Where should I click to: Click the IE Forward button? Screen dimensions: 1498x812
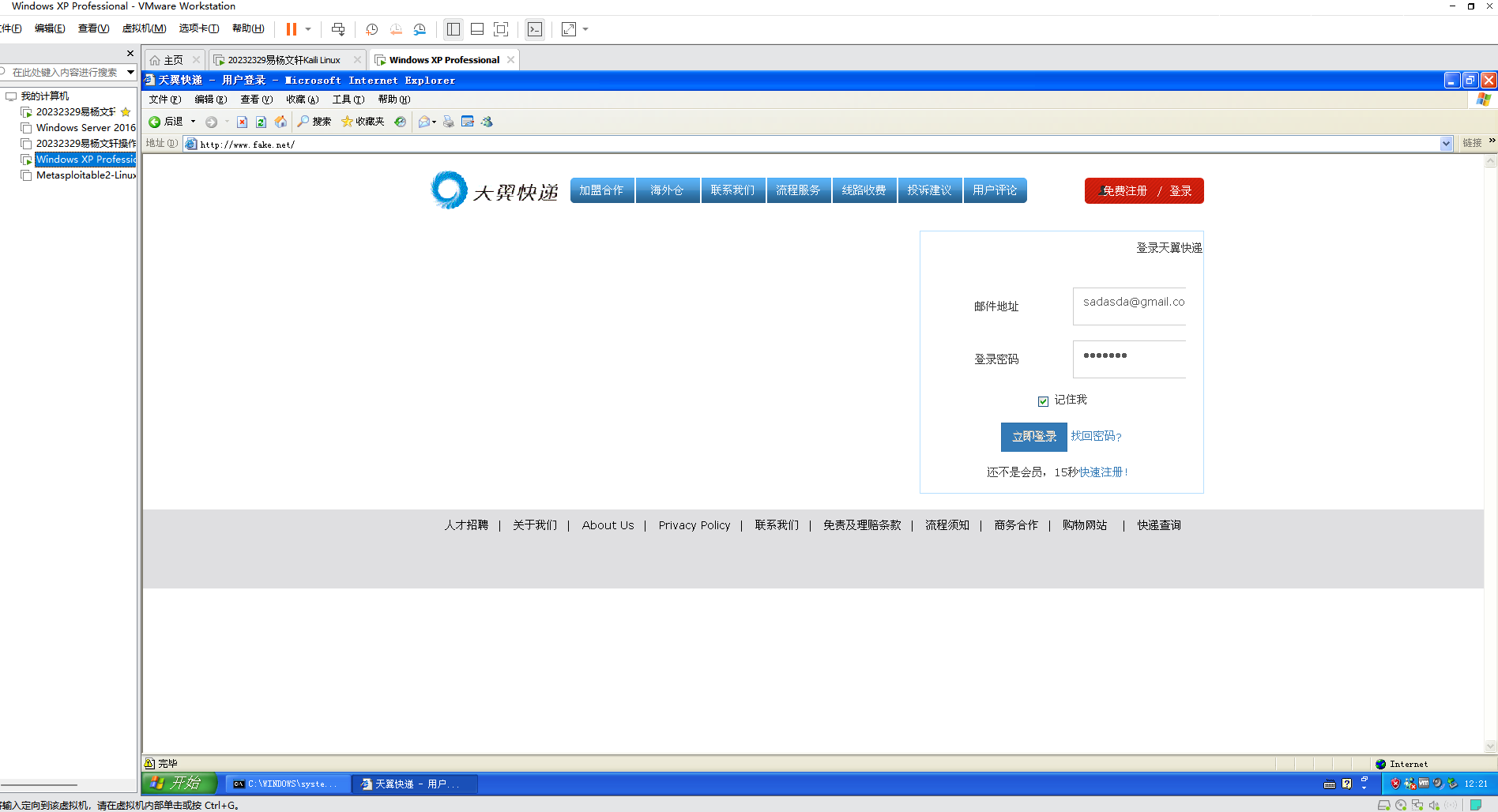(x=211, y=122)
